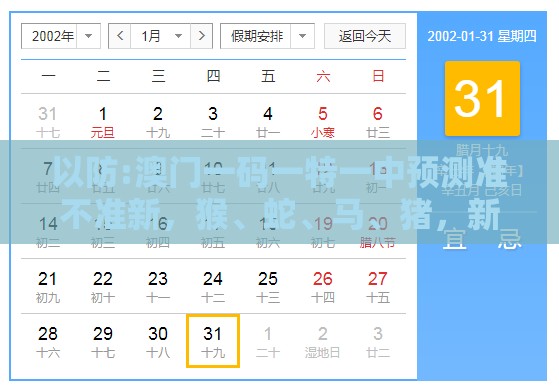The width and height of the screenshot is (559, 385).
Task: Pick January 7 廿四
Action: pyautogui.click(x=48, y=177)
